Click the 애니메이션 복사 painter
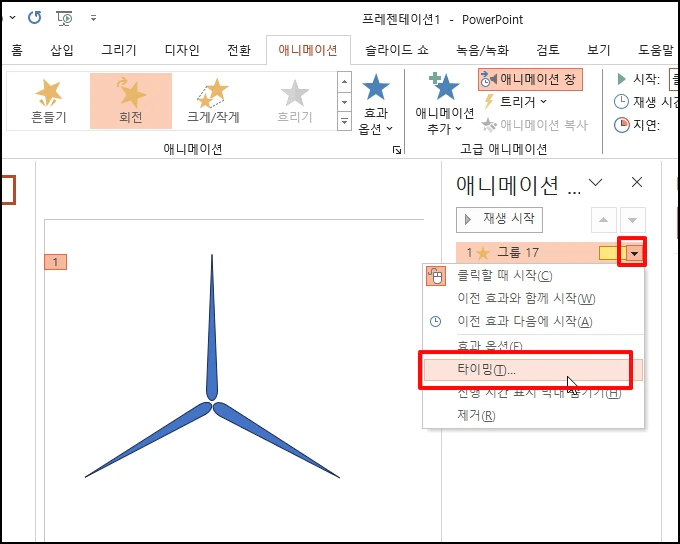The height and width of the screenshot is (544, 680). coord(534,125)
